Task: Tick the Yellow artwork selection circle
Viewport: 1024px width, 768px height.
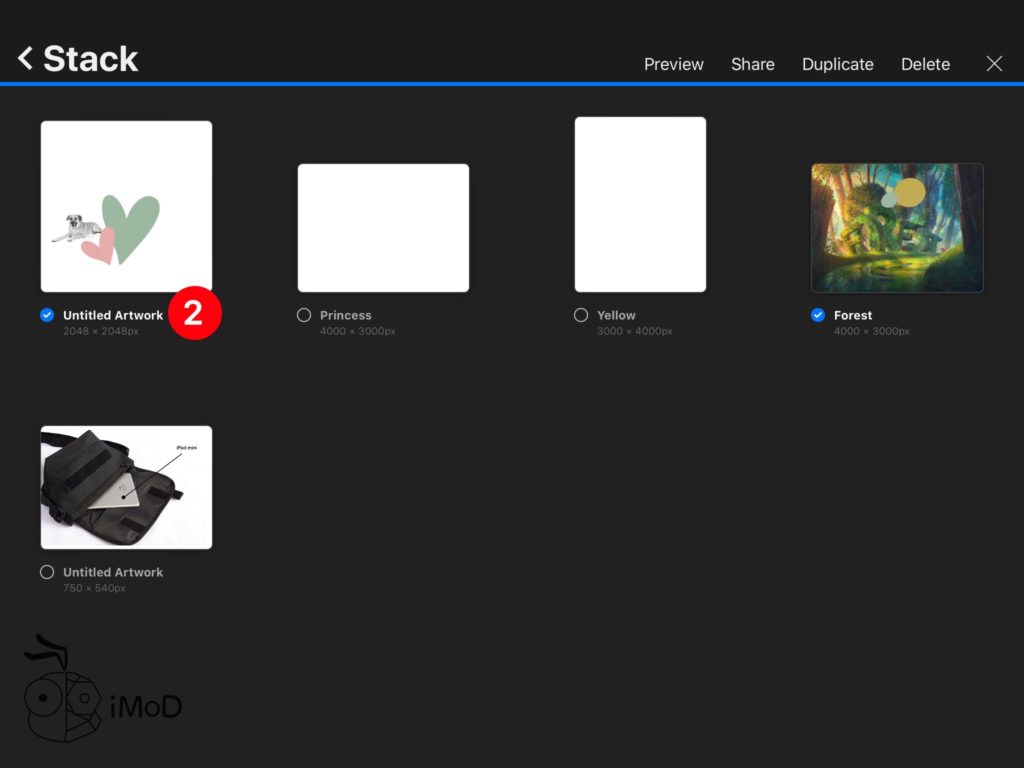Action: tap(581, 315)
